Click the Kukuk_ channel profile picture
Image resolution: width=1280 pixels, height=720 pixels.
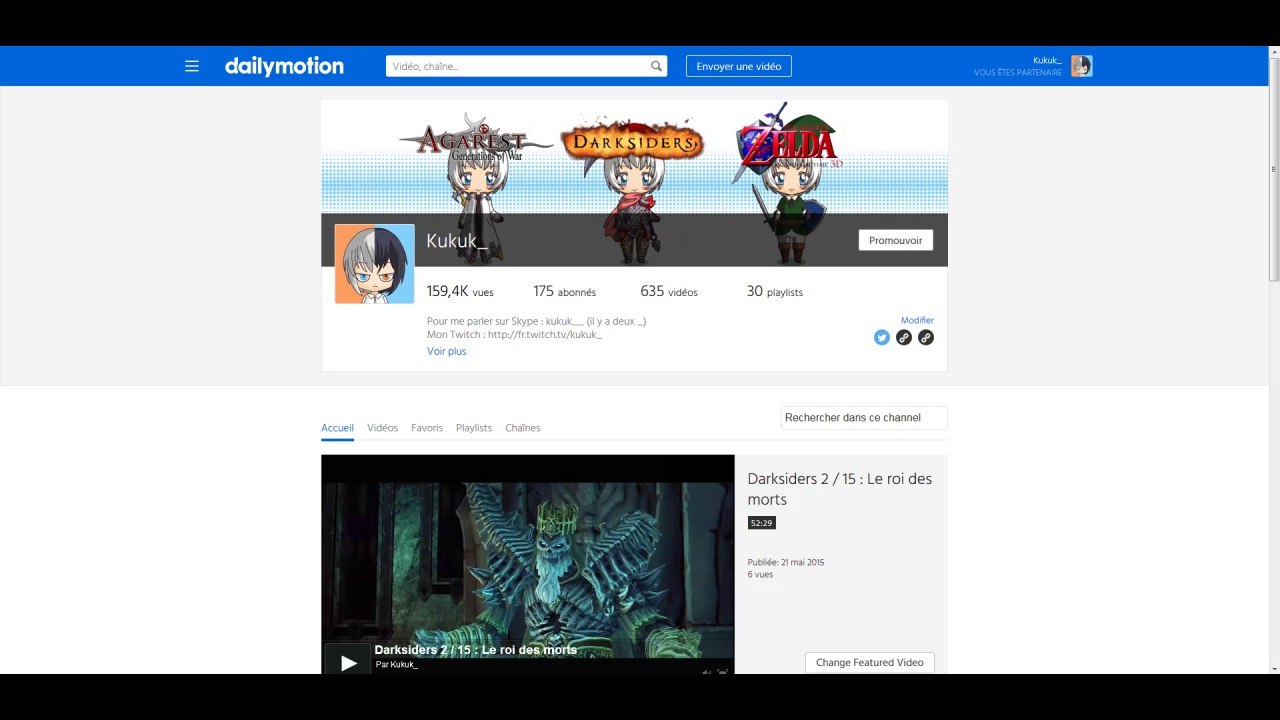coord(374,263)
